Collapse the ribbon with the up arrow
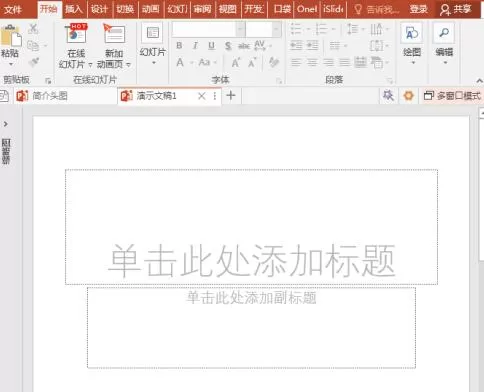The width and height of the screenshot is (484, 392). pyautogui.click(x=479, y=81)
